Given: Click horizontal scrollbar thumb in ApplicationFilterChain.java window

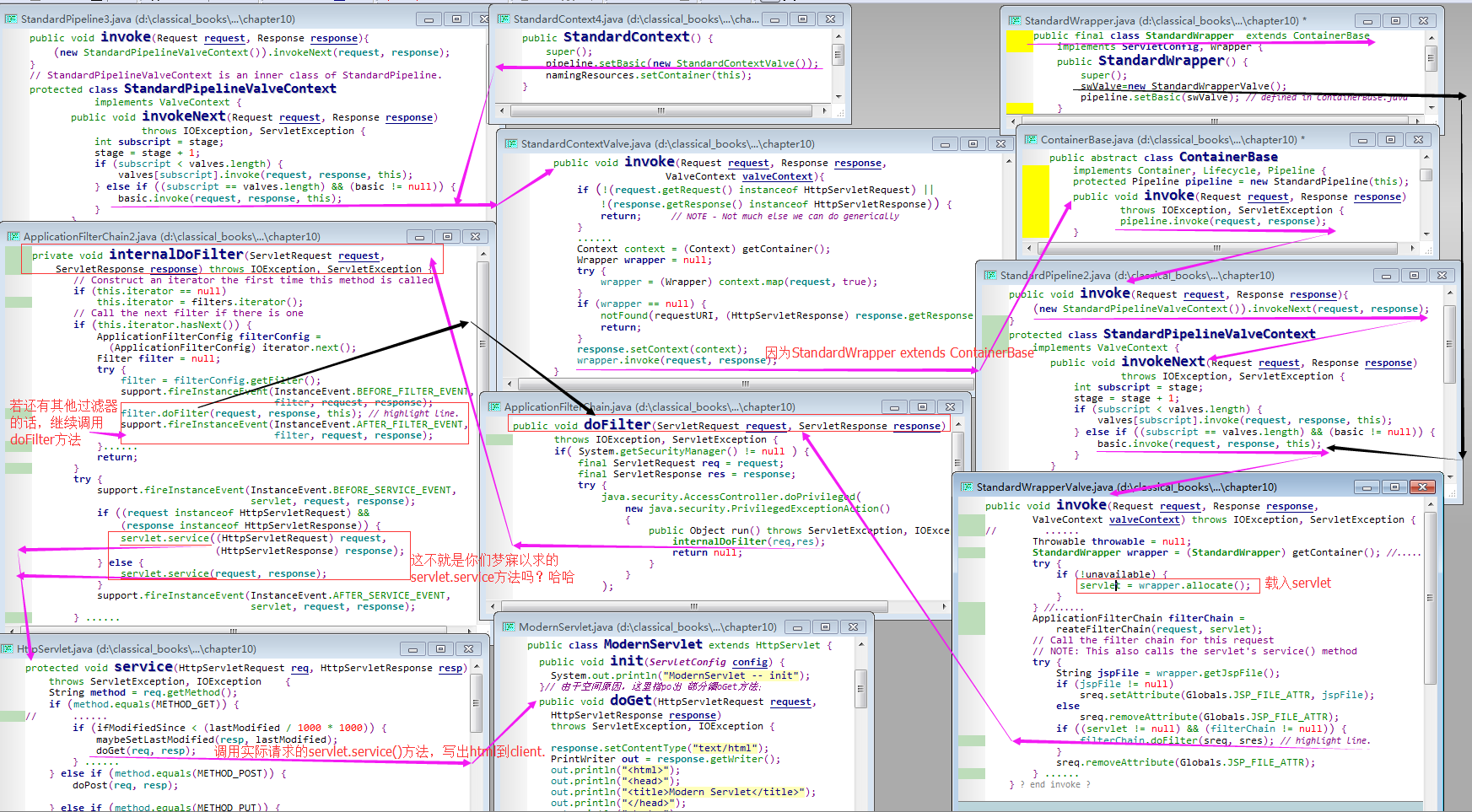Looking at the screenshot, I should pyautogui.click(x=694, y=606).
